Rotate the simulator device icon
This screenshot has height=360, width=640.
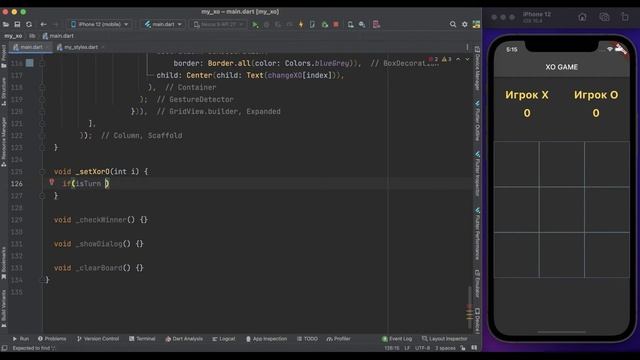[x=625, y=17]
